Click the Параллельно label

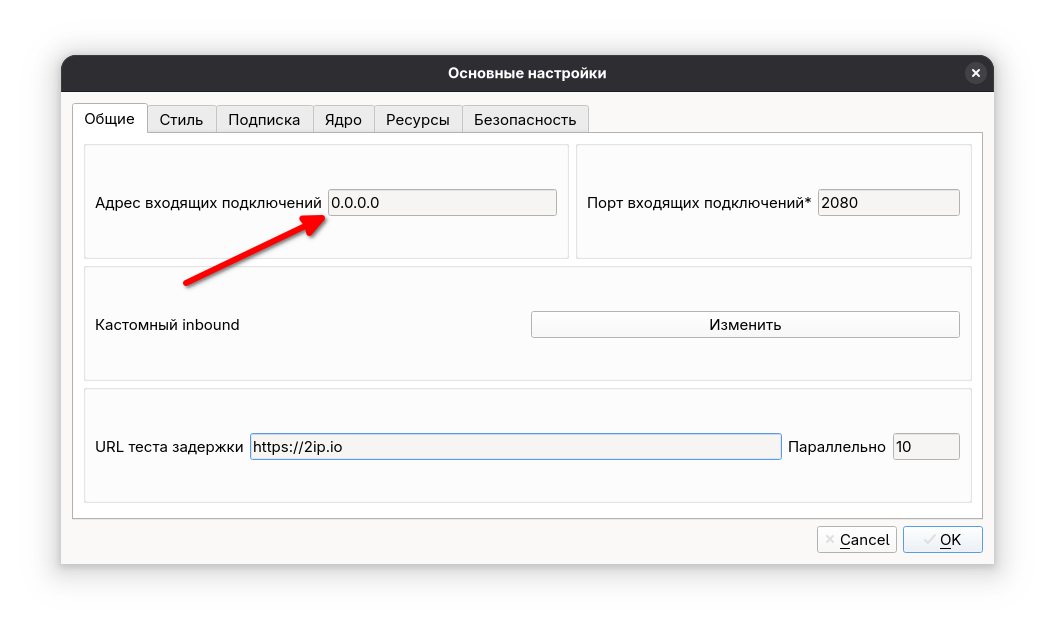(x=836, y=447)
